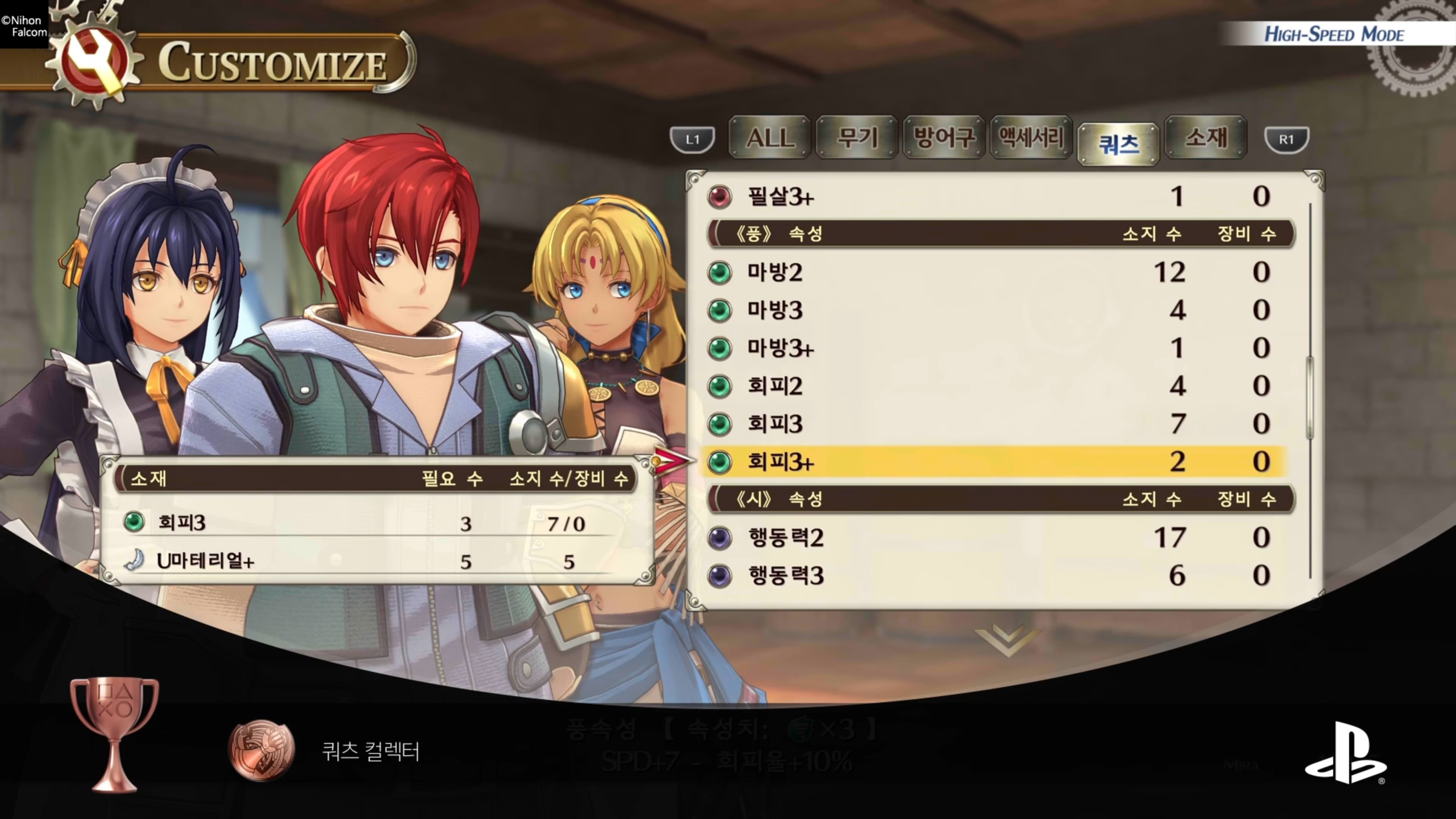
Task: Click the purple 행동력2 quartz orb icon
Action: coord(720,538)
